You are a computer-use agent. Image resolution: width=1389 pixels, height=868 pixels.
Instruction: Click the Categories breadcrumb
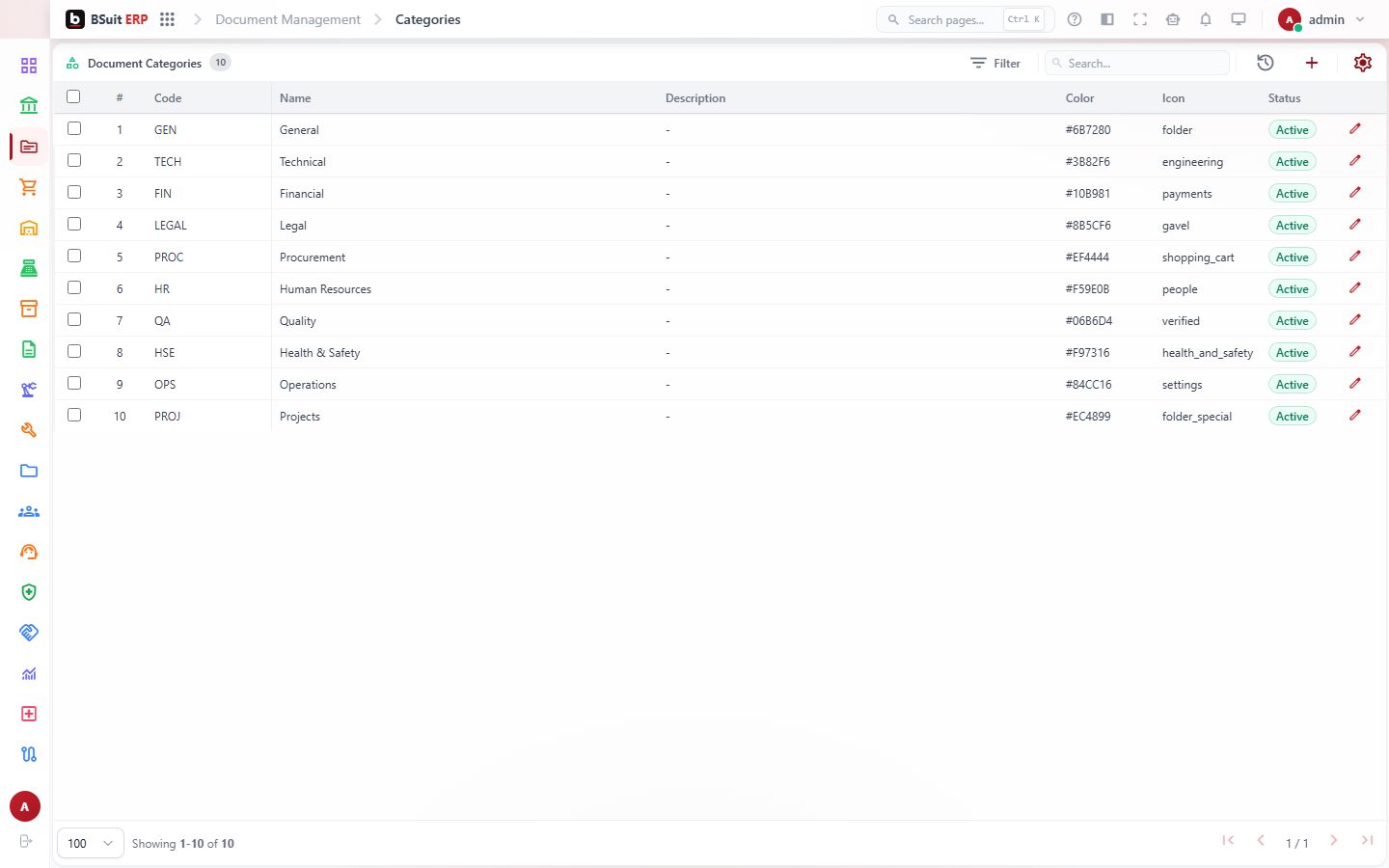(x=427, y=19)
